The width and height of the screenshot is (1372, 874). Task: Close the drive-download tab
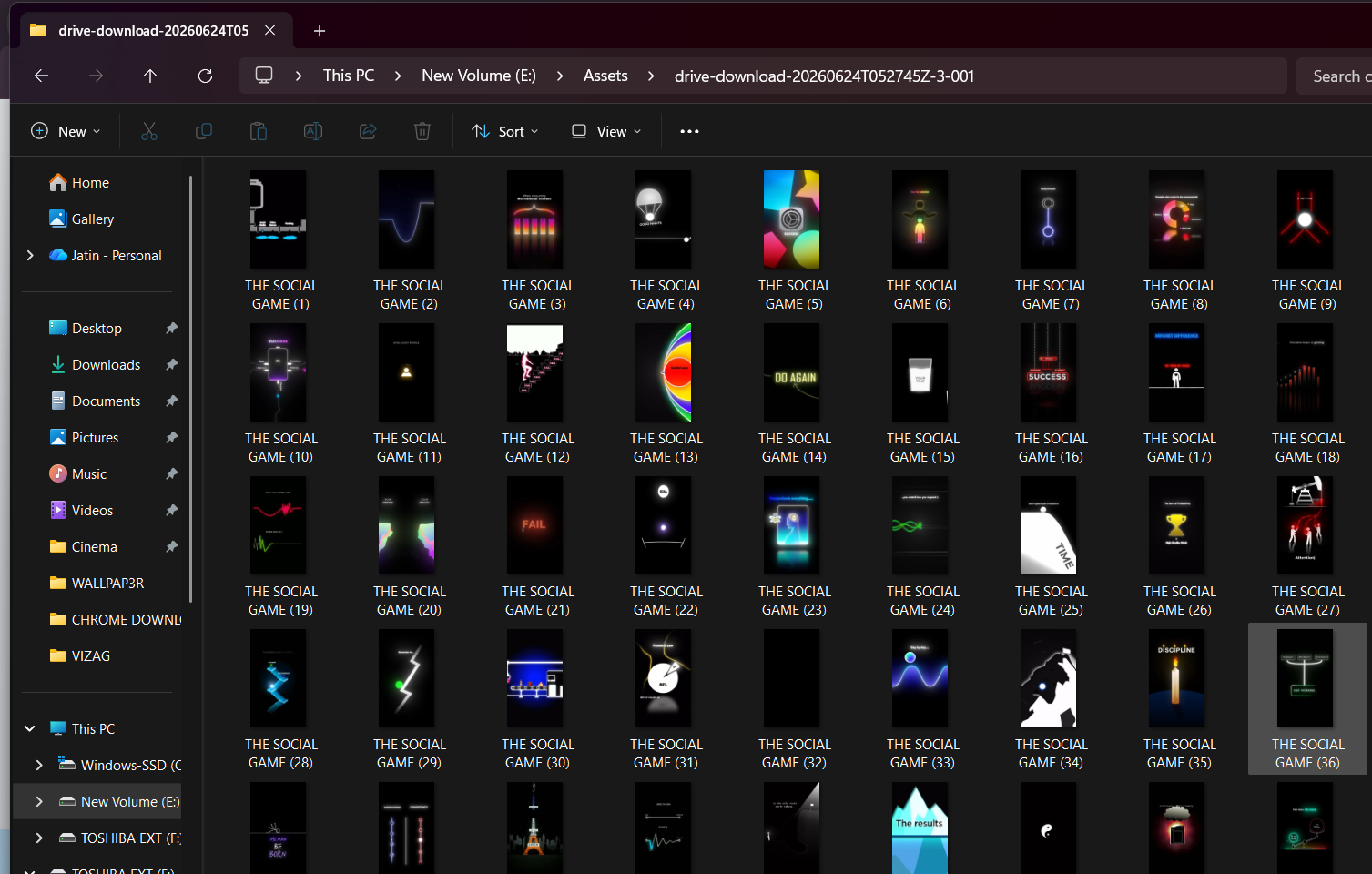pyautogui.click(x=270, y=30)
